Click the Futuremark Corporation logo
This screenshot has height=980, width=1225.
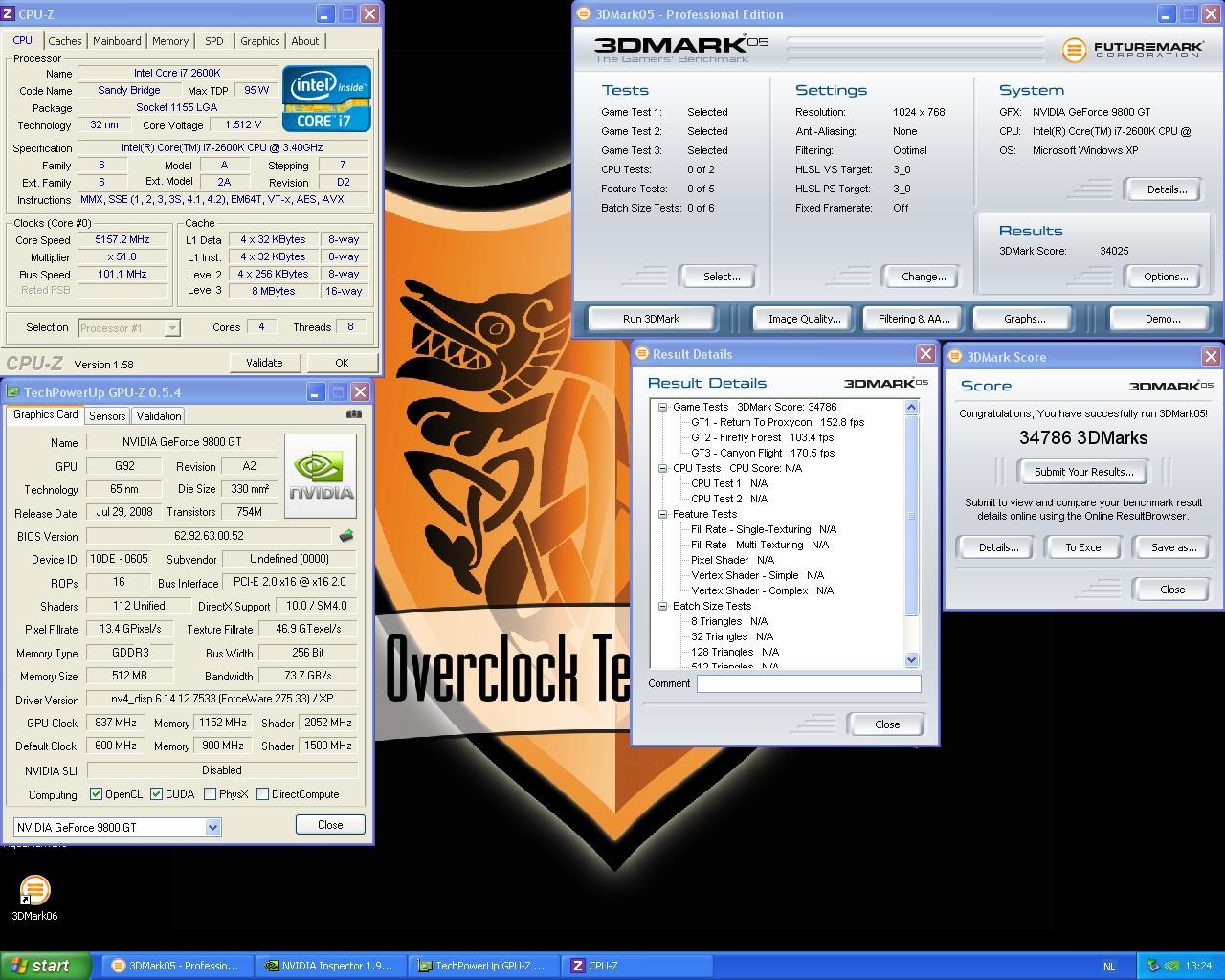[x=1131, y=49]
